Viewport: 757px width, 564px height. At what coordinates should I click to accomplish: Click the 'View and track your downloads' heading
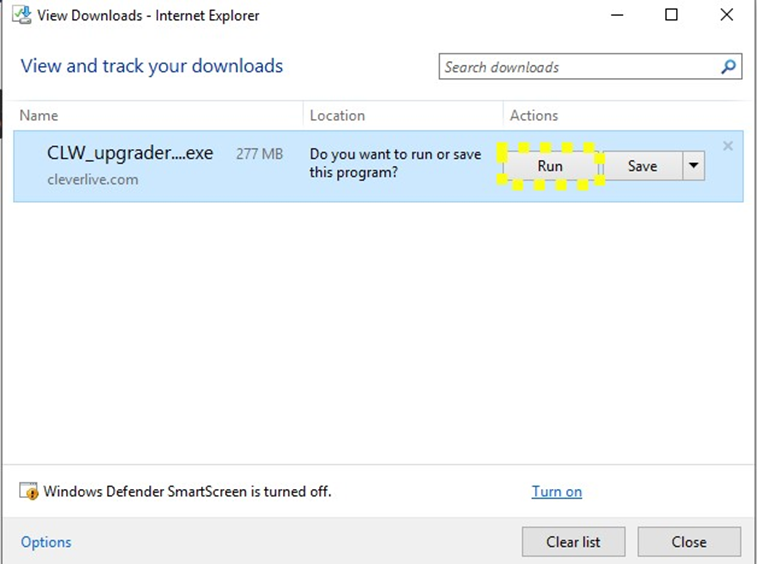click(152, 66)
